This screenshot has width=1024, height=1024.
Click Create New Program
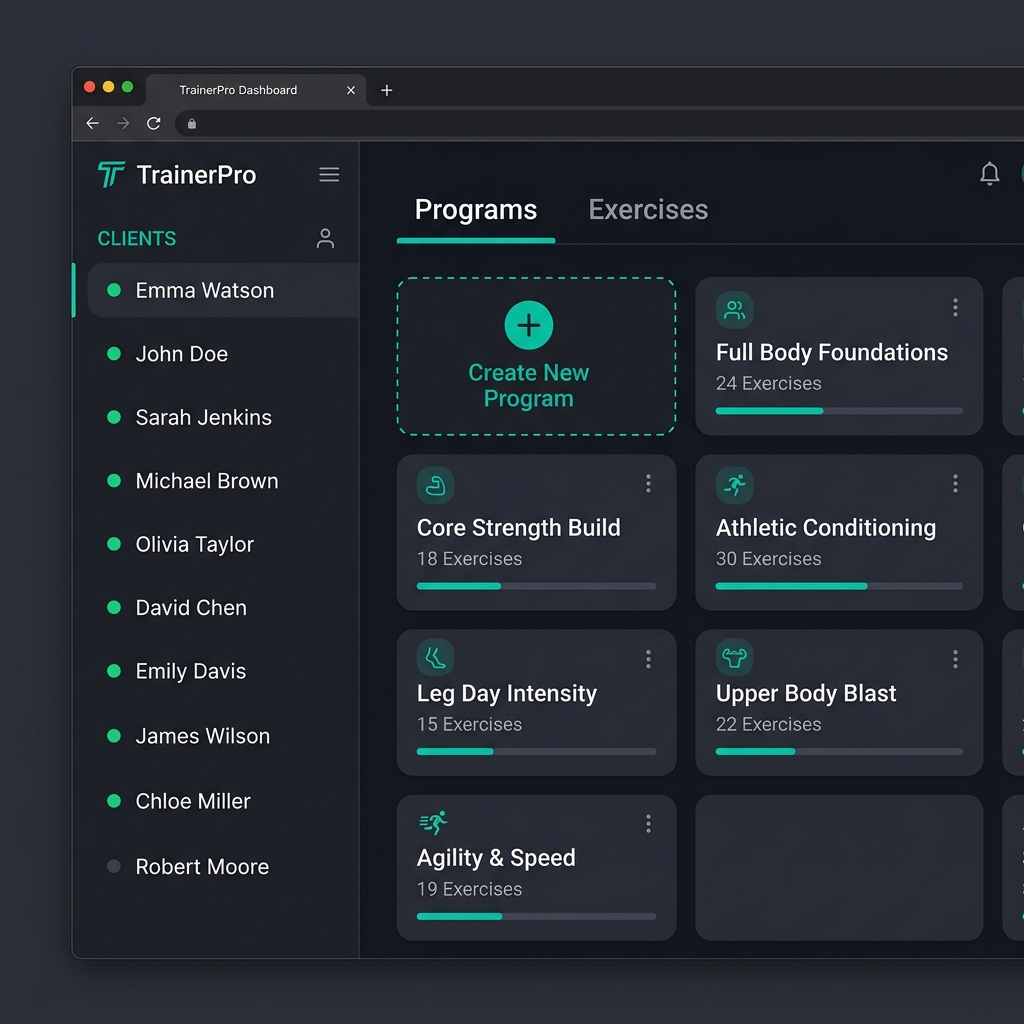coord(536,356)
